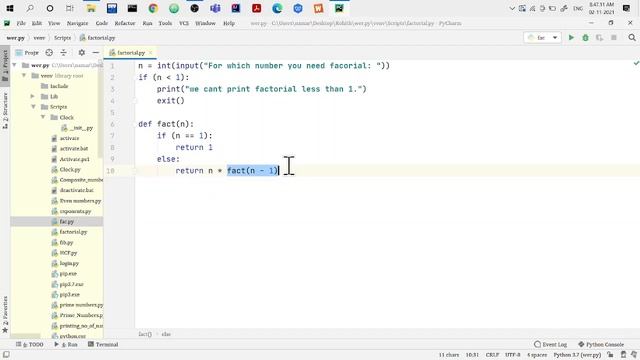Open the Windows Start button
The image size is (640, 360).
[x=10, y=8]
